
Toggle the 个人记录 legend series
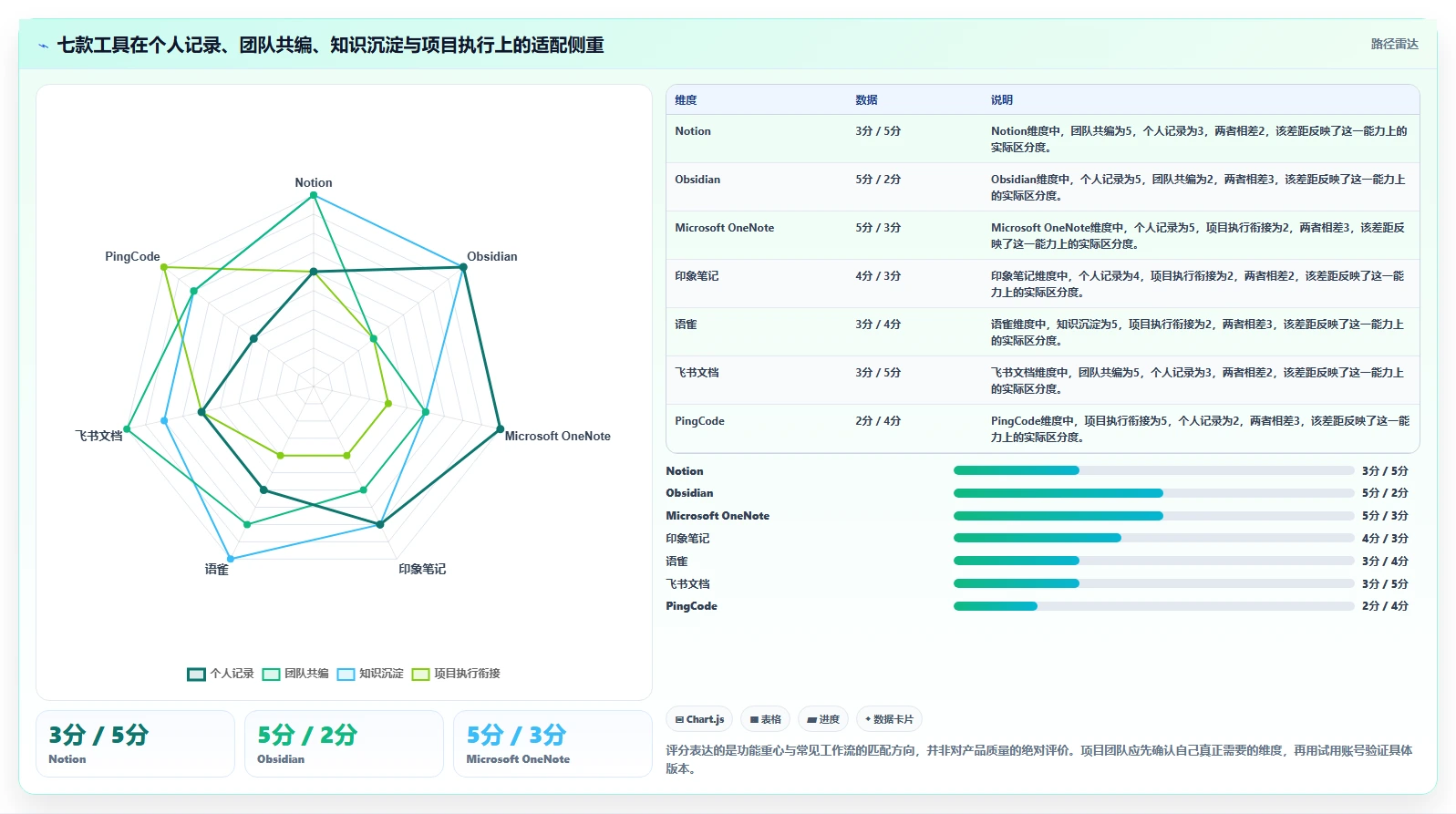(221, 674)
